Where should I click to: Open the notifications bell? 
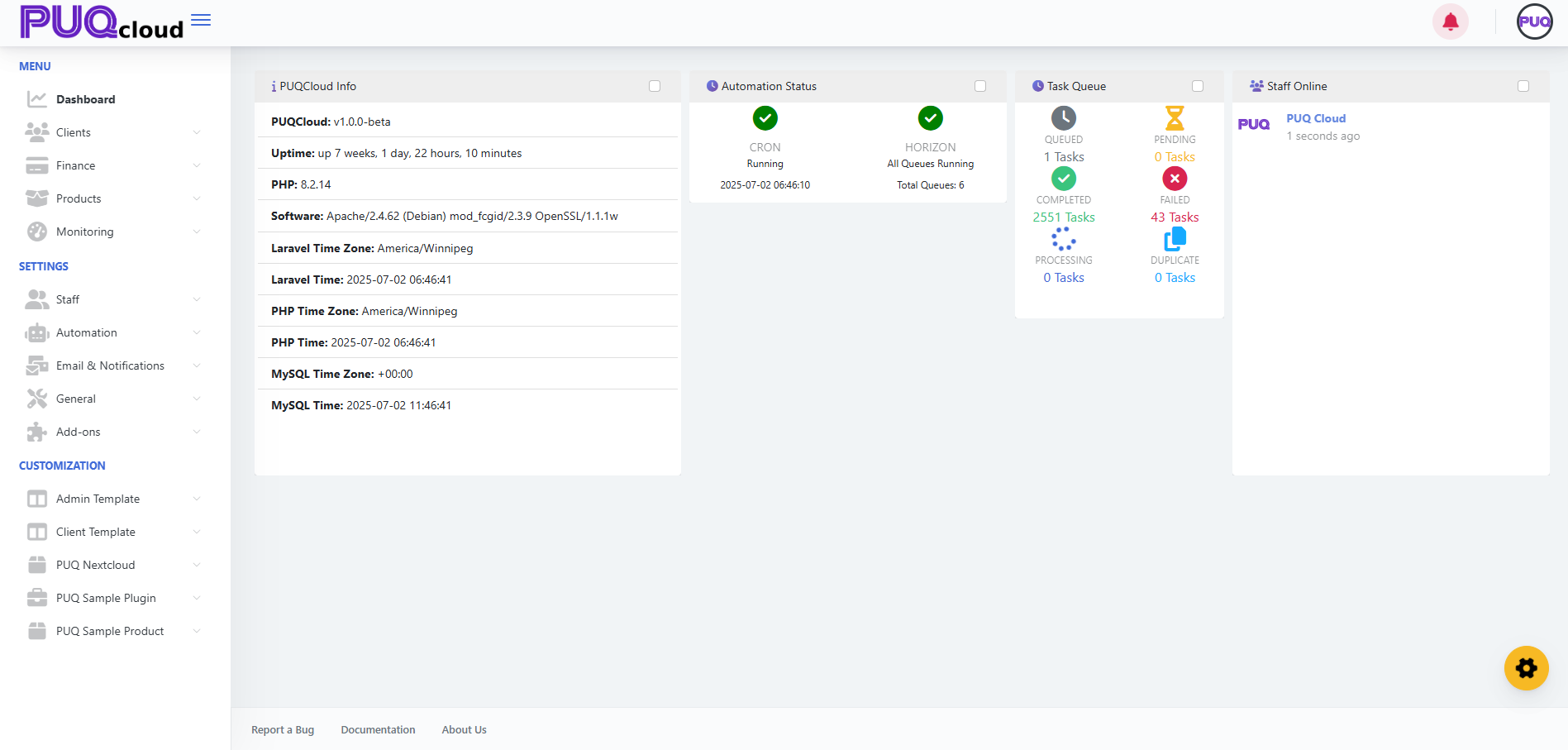1451,22
